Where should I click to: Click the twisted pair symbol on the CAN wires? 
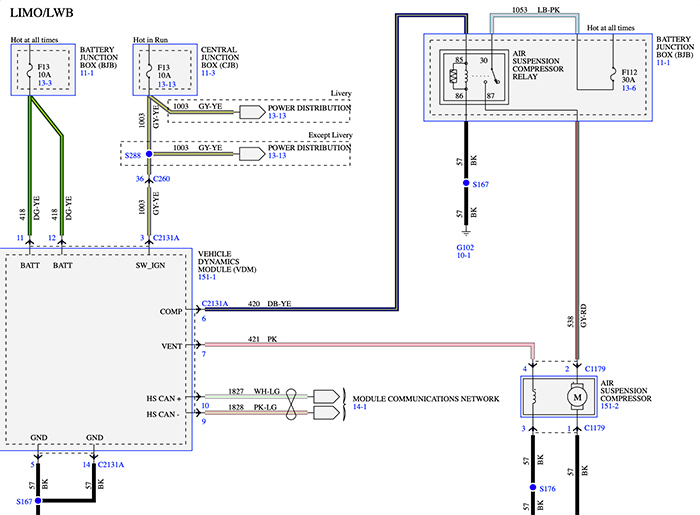pos(291,404)
